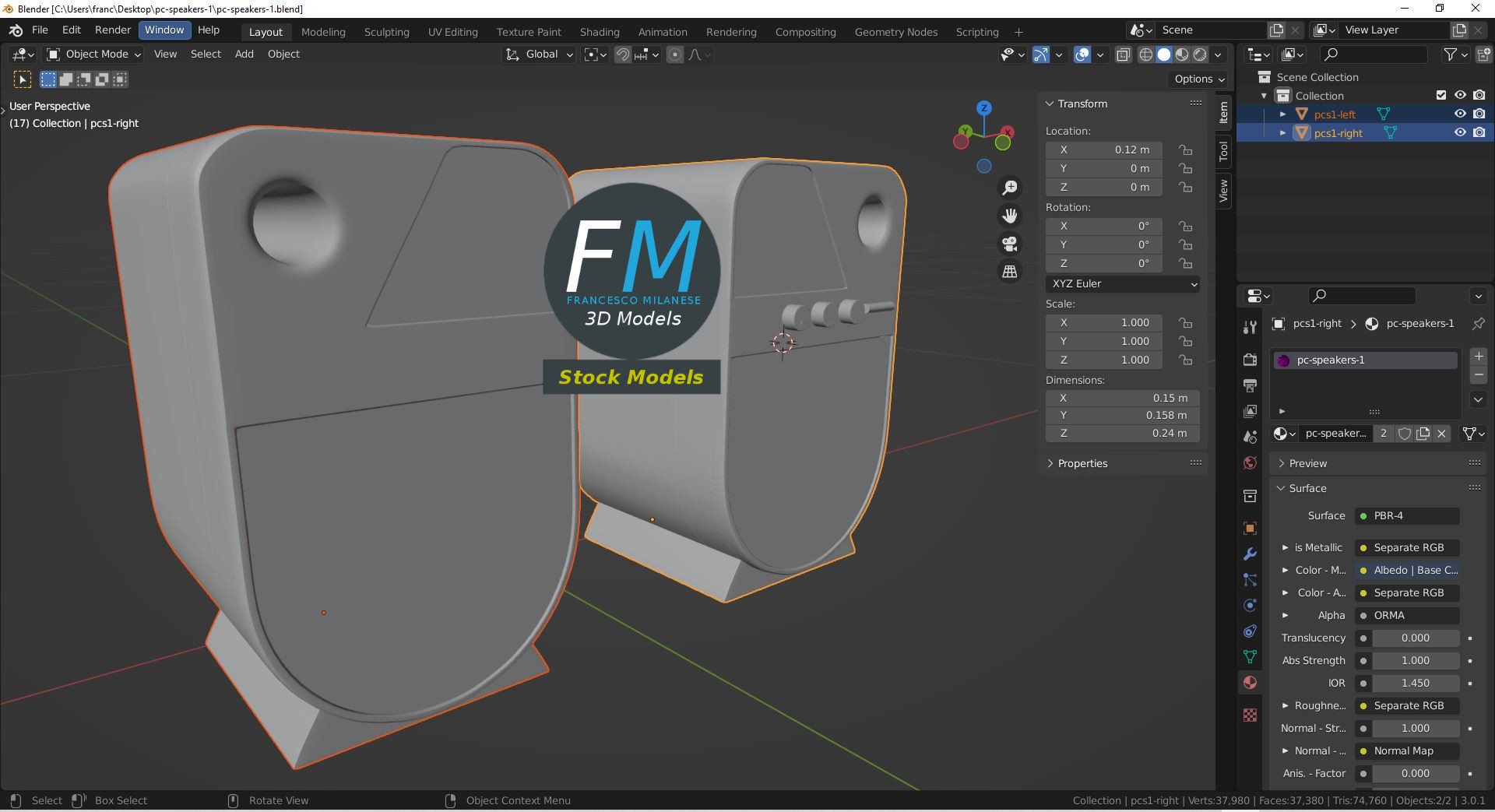Unlink the material with the X icon
1495x812 pixels.
click(1442, 434)
